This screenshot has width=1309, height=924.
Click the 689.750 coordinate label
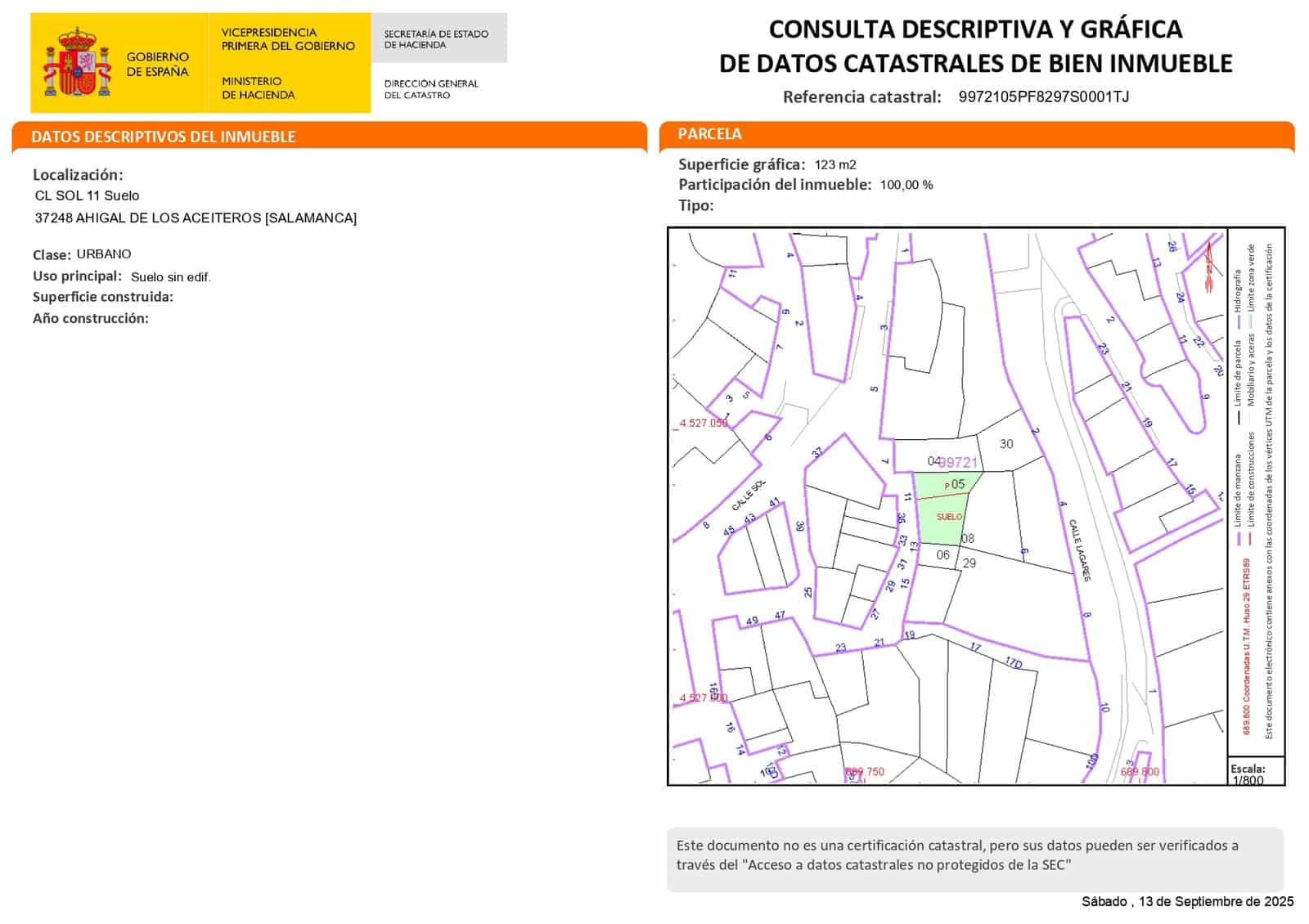(864, 772)
